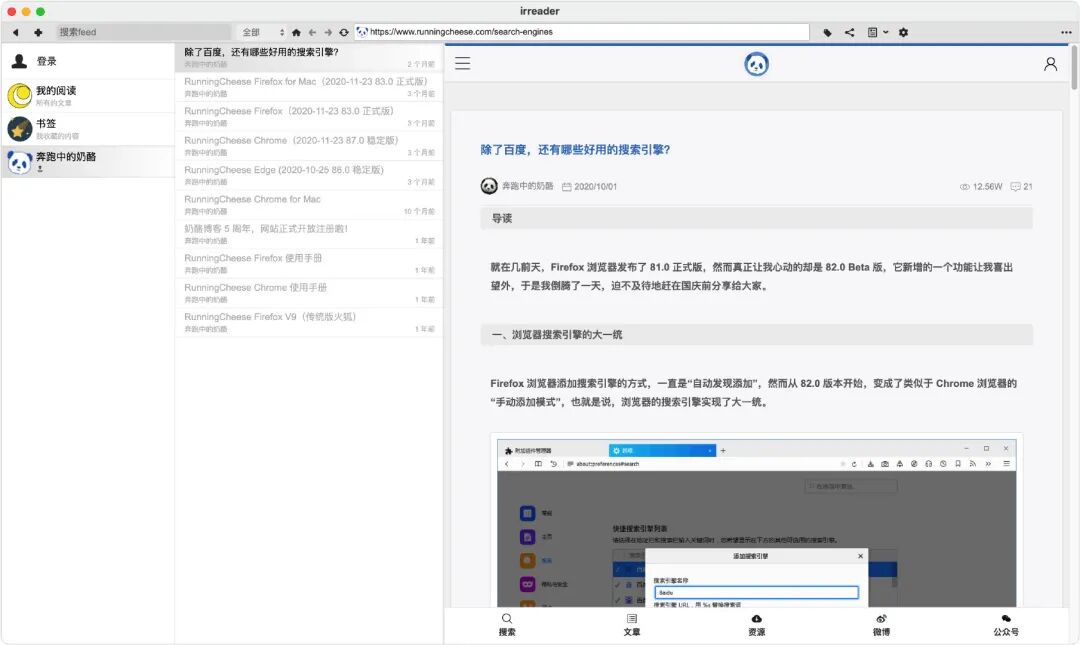Focus the 搜索feed search field
Viewport: 1080px width, 645px height.
pos(143,32)
